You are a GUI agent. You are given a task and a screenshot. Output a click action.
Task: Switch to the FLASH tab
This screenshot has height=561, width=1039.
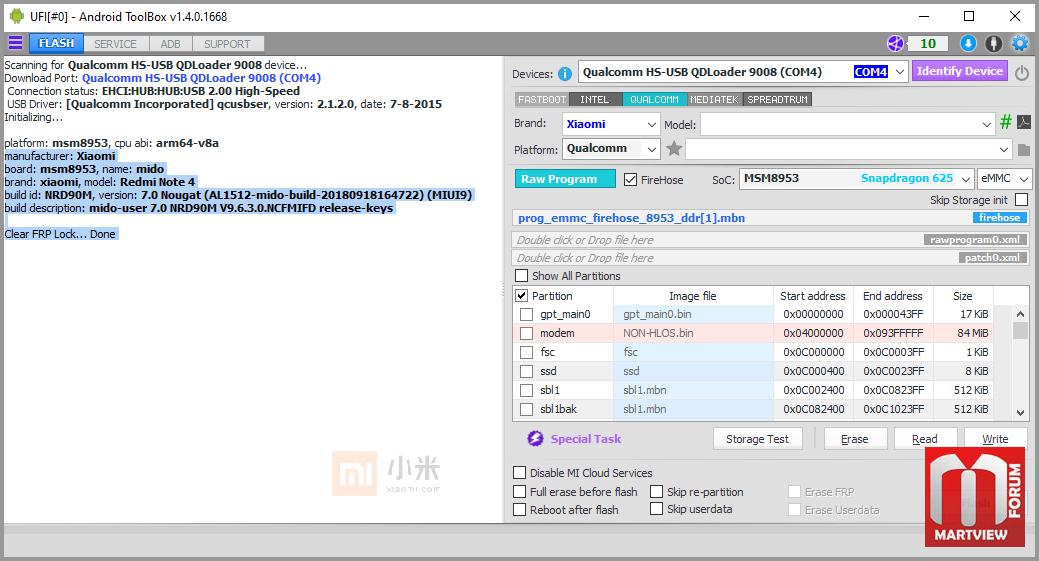(56, 43)
